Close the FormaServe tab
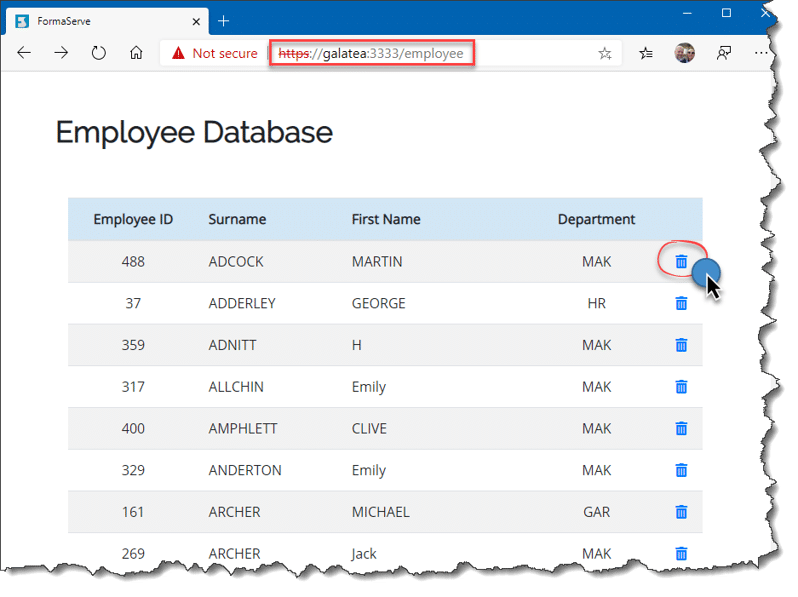Image resolution: width=798 pixels, height=597 pixels. click(x=194, y=21)
